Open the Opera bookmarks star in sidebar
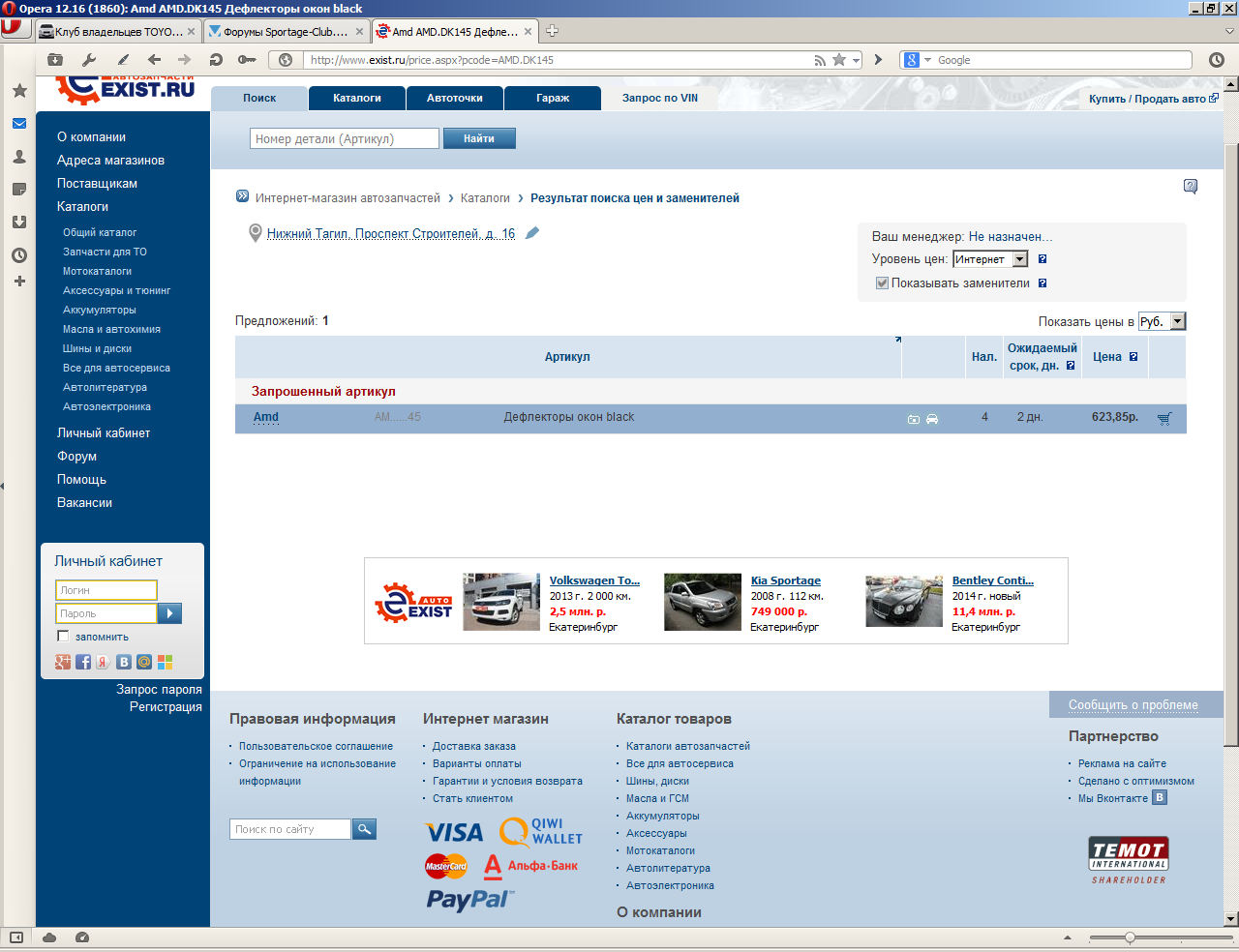Viewport: 1239px width, 952px height. tap(19, 91)
